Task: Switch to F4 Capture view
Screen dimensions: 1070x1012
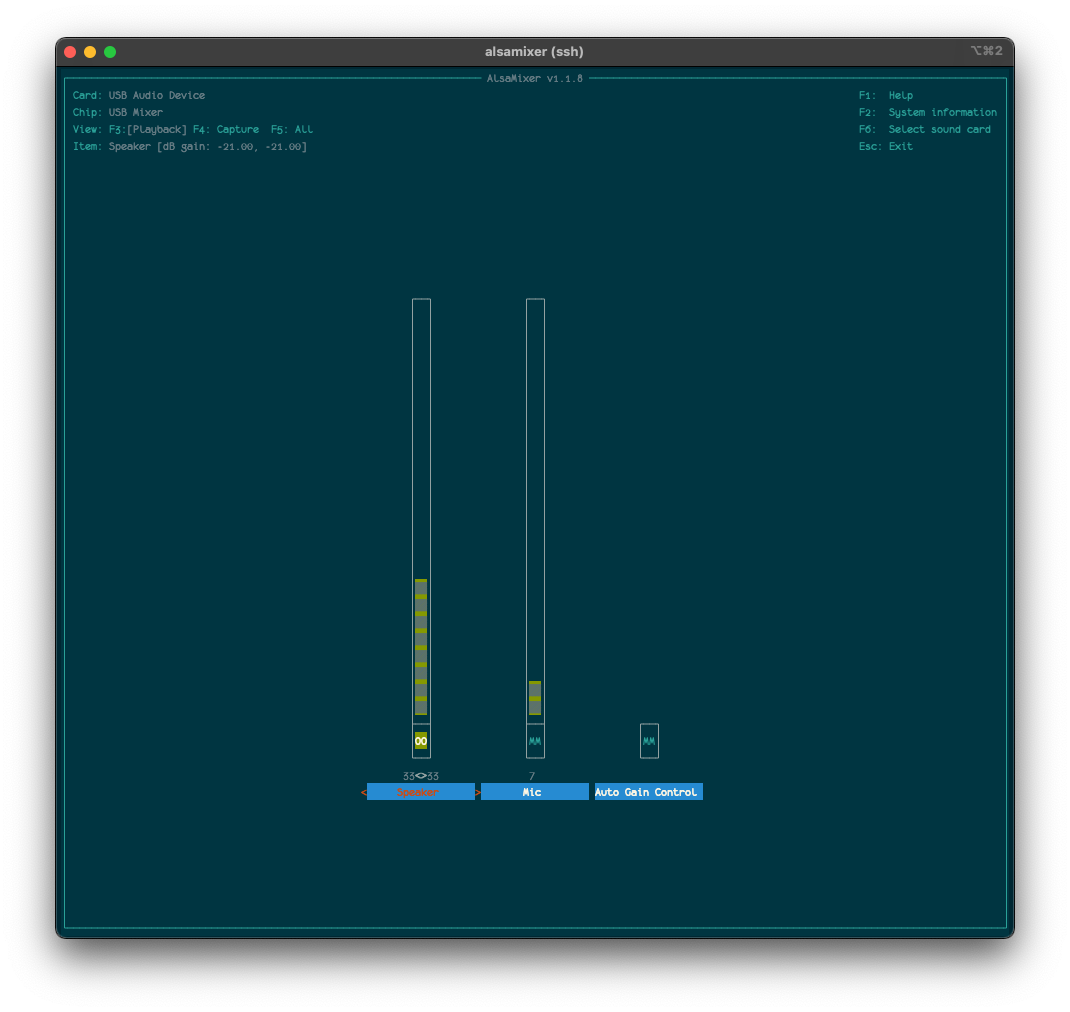Action: click(226, 129)
